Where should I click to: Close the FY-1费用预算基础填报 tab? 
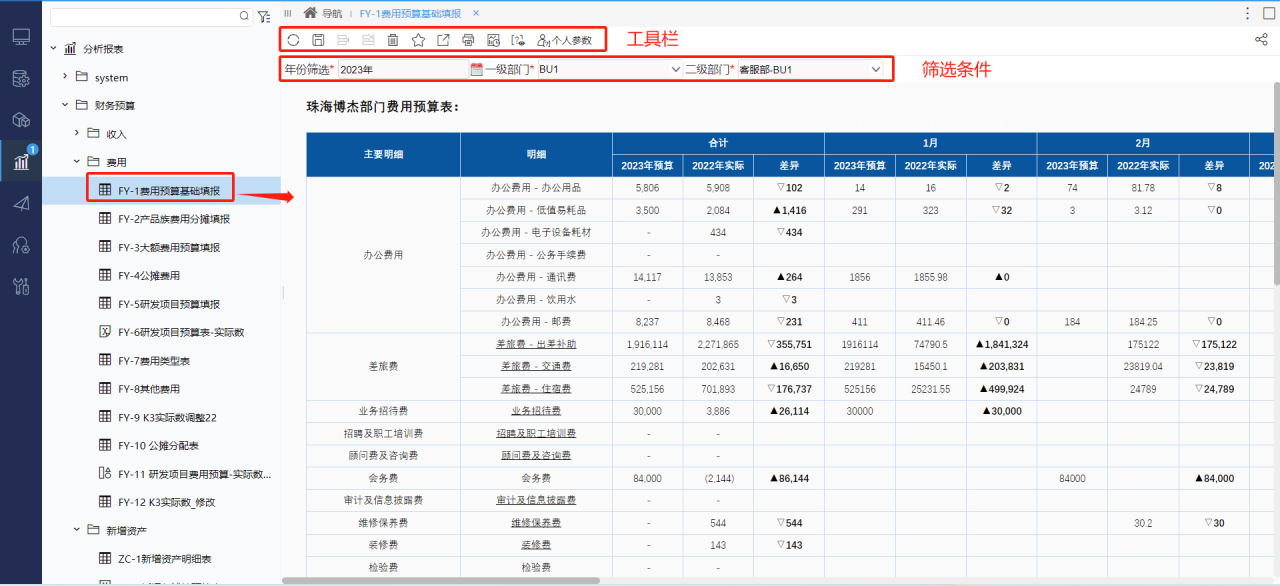tap(476, 13)
